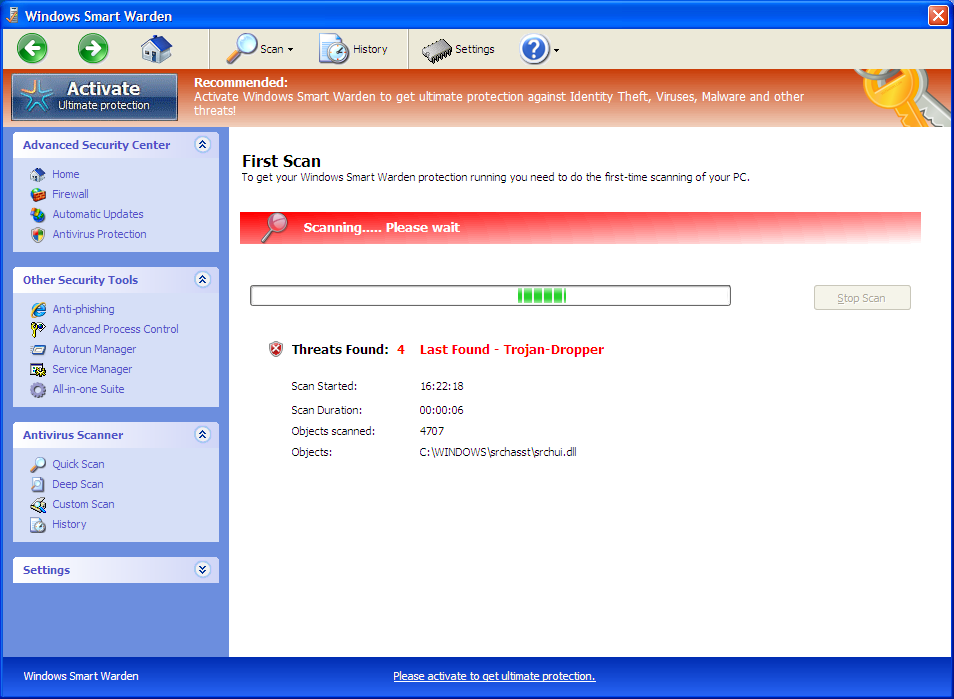Open History clock icon in toolbar
954x699 pixels.
click(333, 49)
